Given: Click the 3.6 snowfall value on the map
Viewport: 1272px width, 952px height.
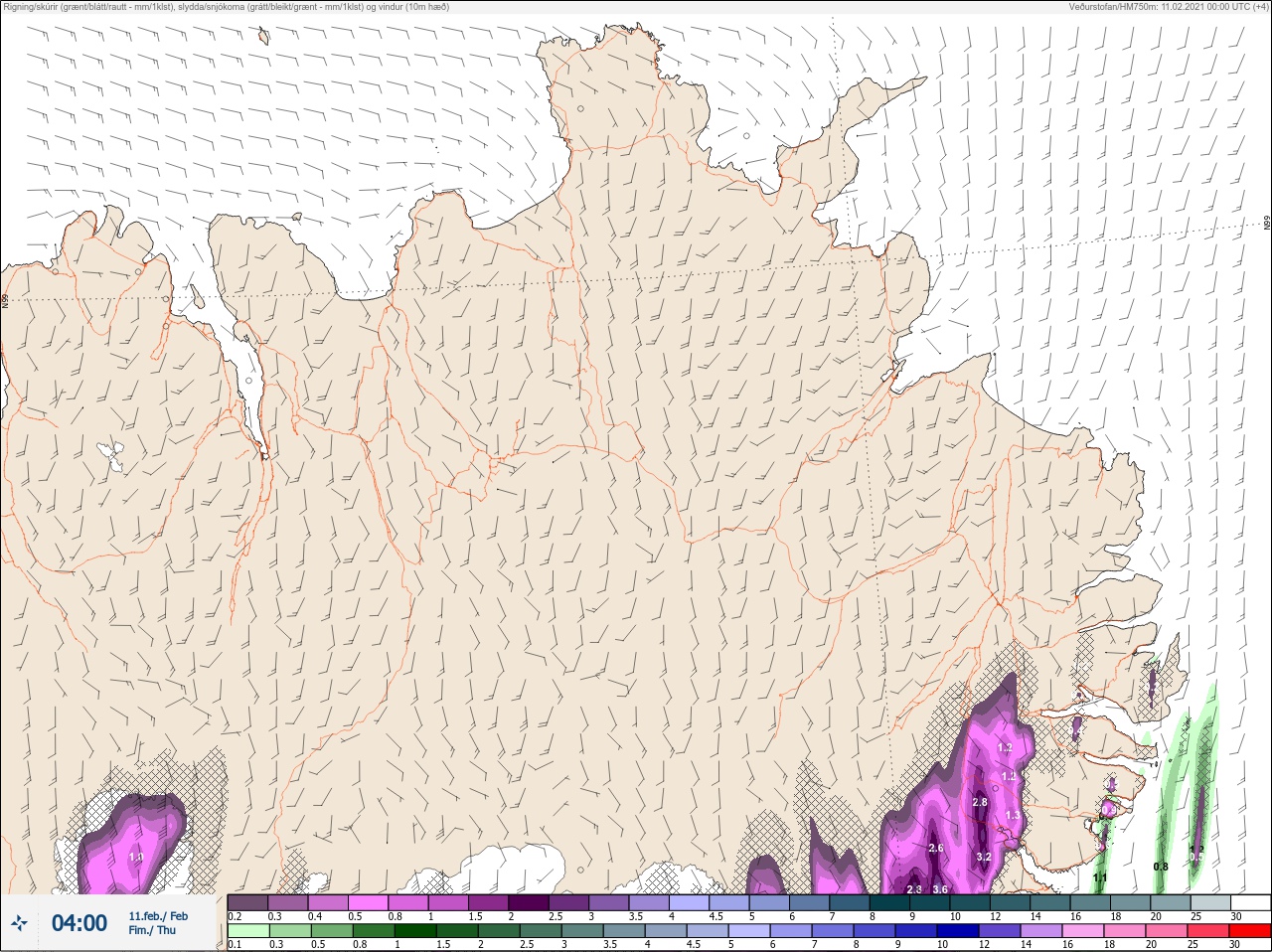Looking at the screenshot, I should [x=940, y=889].
